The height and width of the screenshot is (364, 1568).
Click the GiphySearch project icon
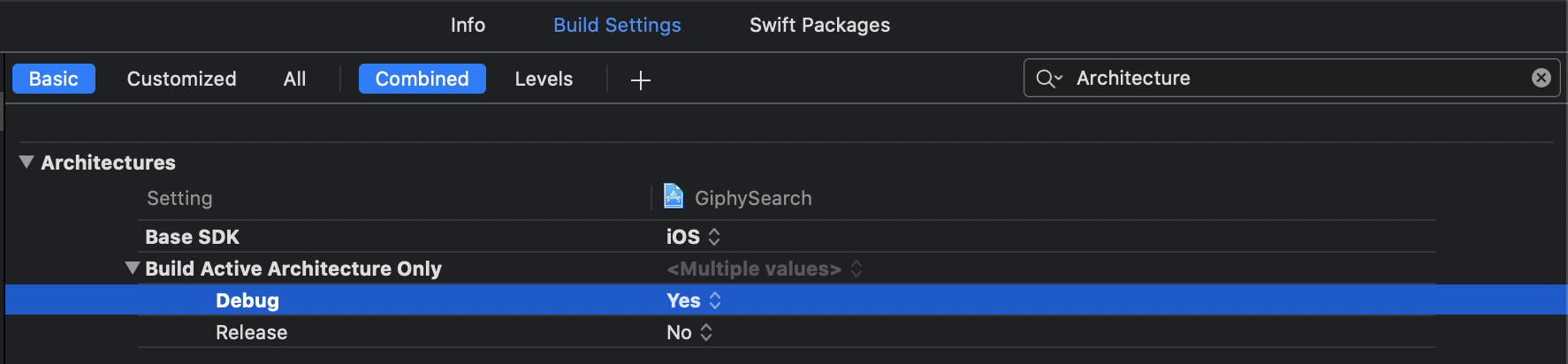click(x=674, y=196)
